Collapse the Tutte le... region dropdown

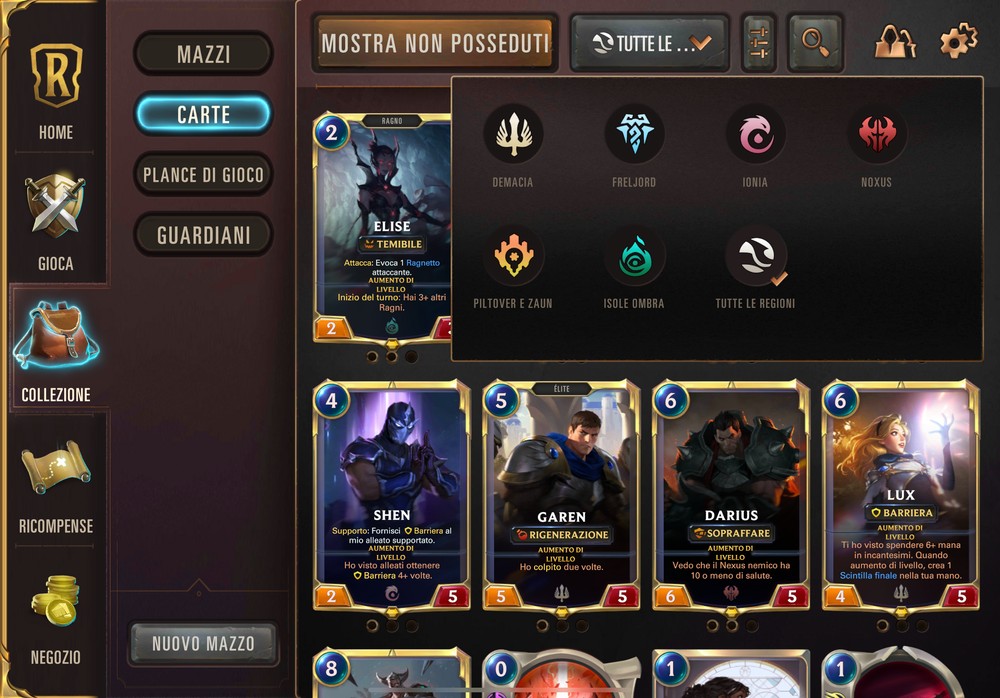pyautogui.click(x=649, y=43)
